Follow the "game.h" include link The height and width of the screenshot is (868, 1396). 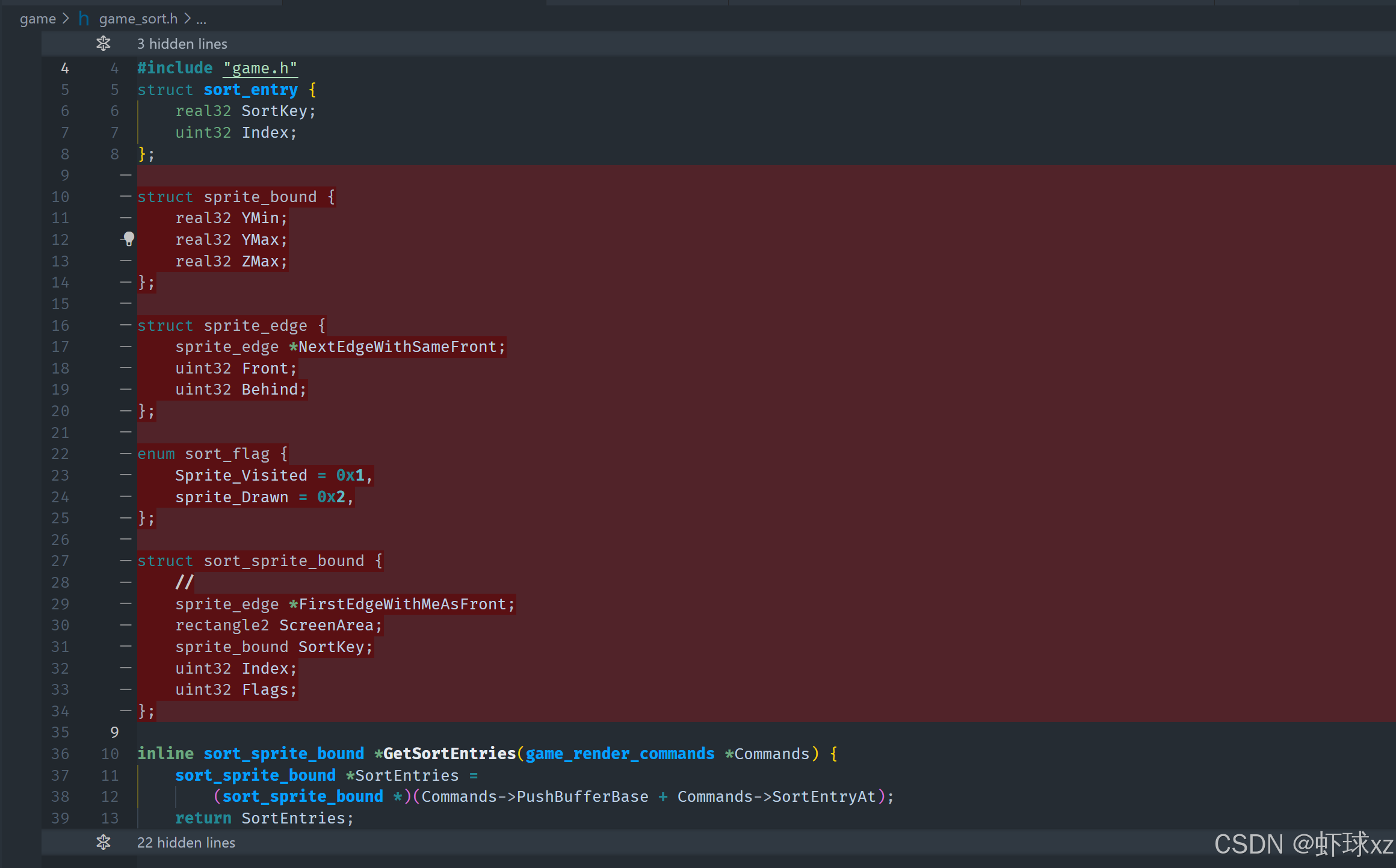260,69
